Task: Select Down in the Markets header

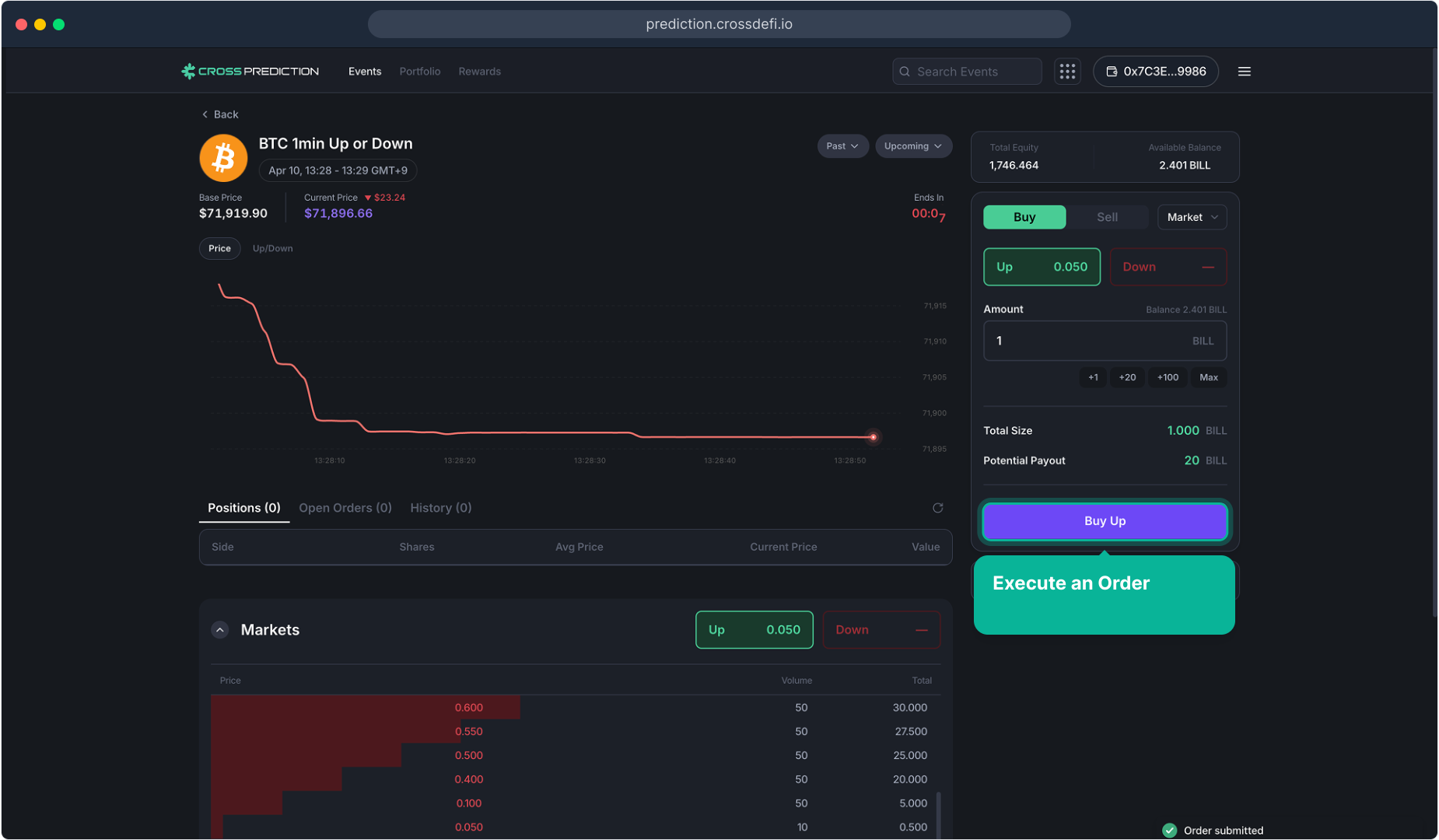Action: click(x=881, y=630)
